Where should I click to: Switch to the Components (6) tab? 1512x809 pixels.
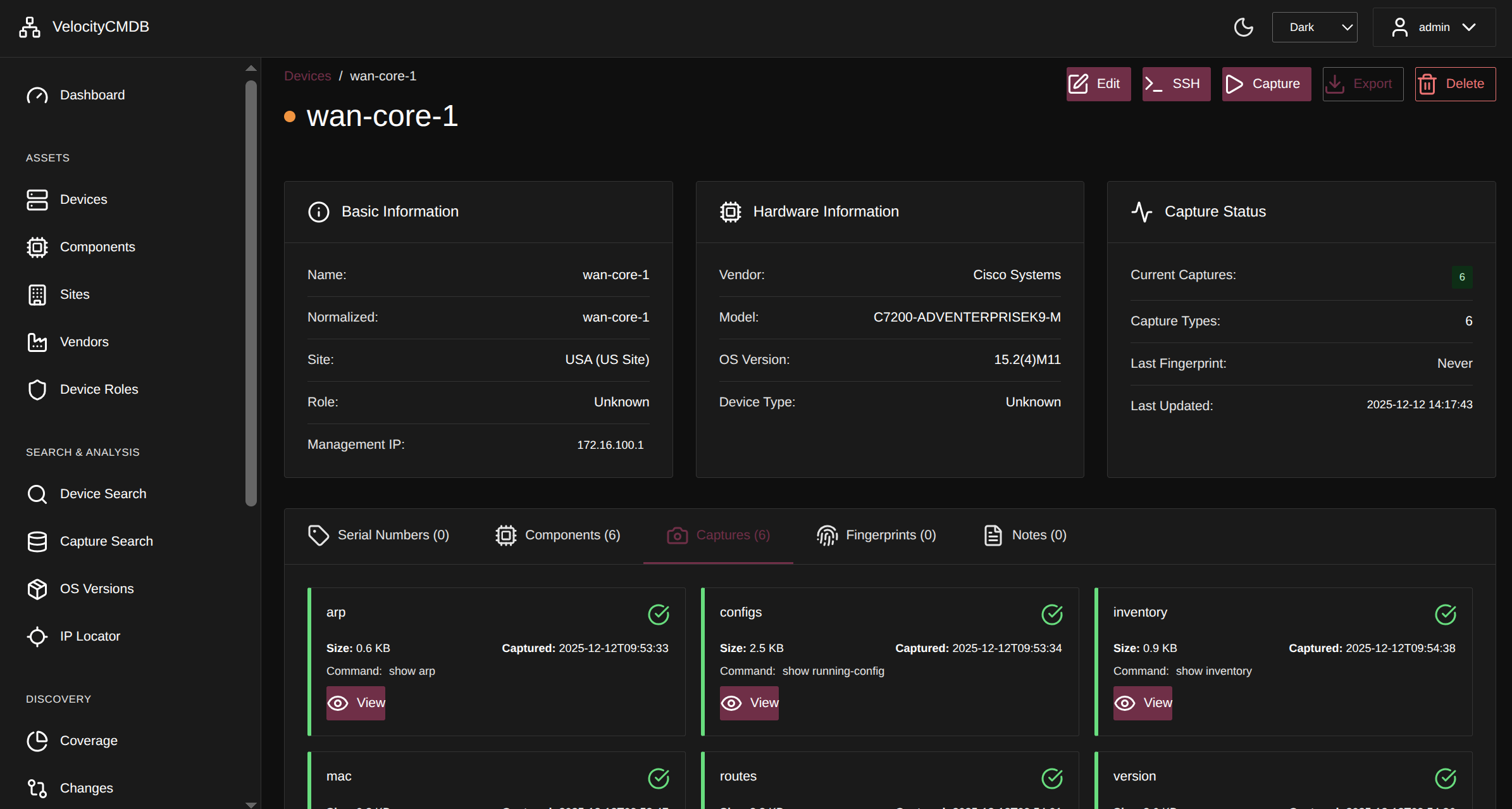(557, 536)
